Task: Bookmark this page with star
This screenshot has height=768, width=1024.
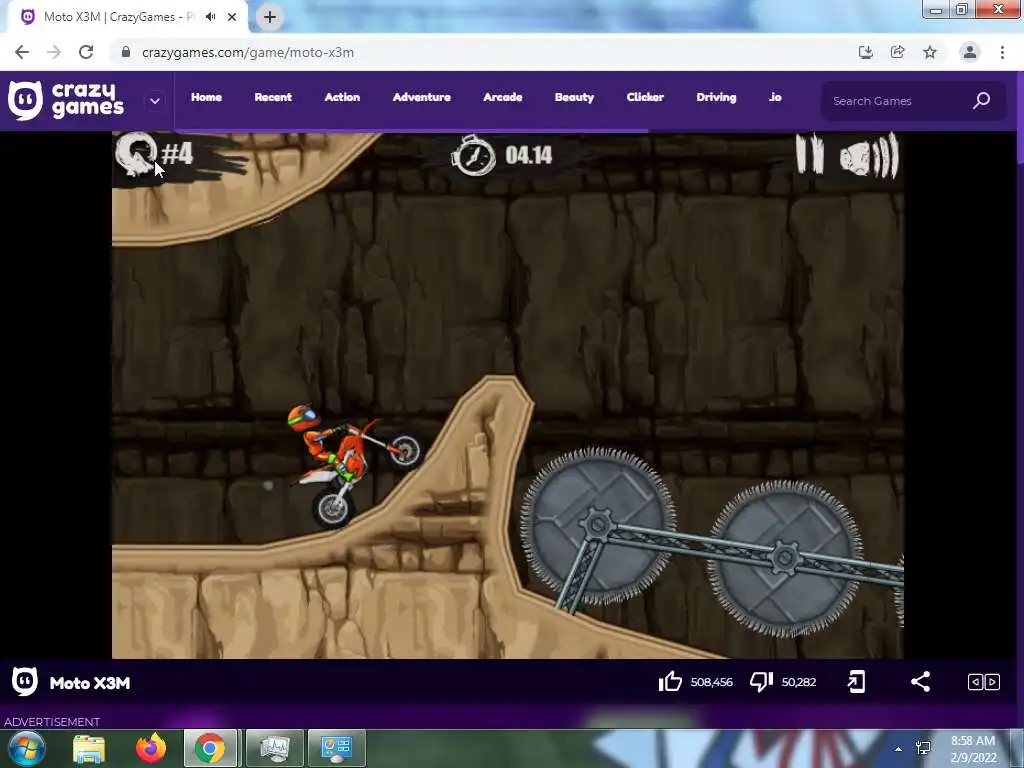Action: [930, 52]
